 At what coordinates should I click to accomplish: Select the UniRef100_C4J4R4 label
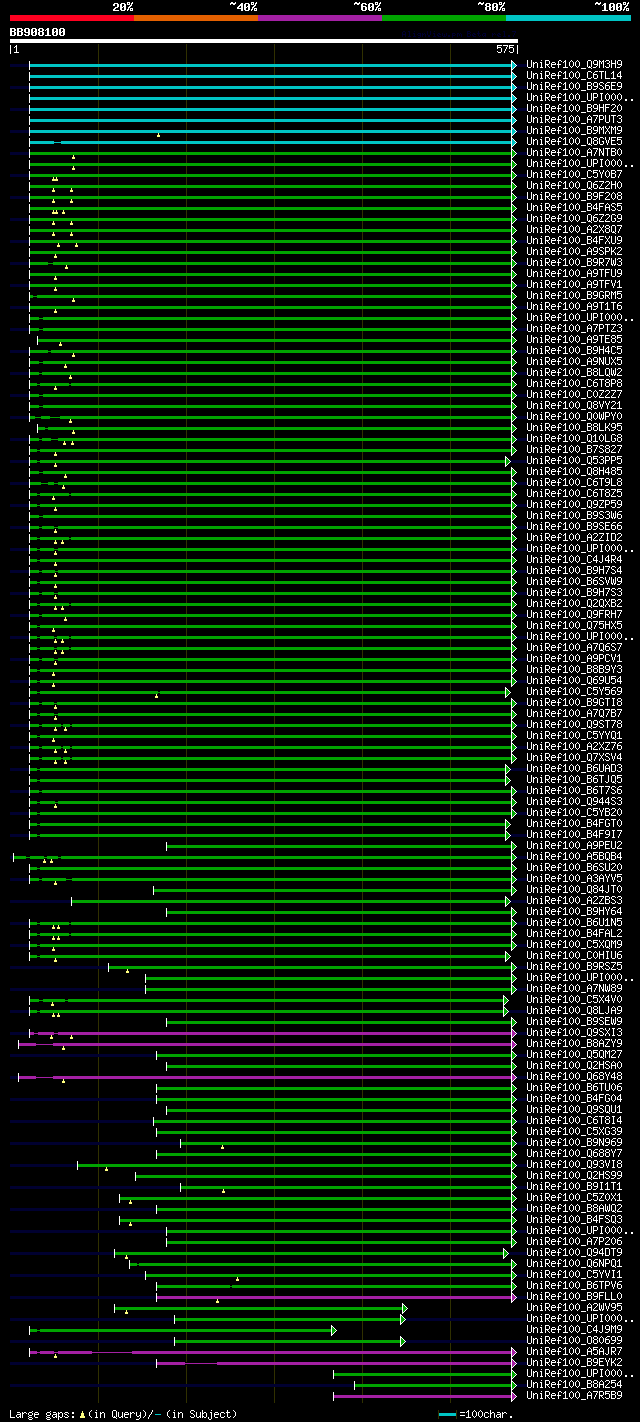click(575, 560)
